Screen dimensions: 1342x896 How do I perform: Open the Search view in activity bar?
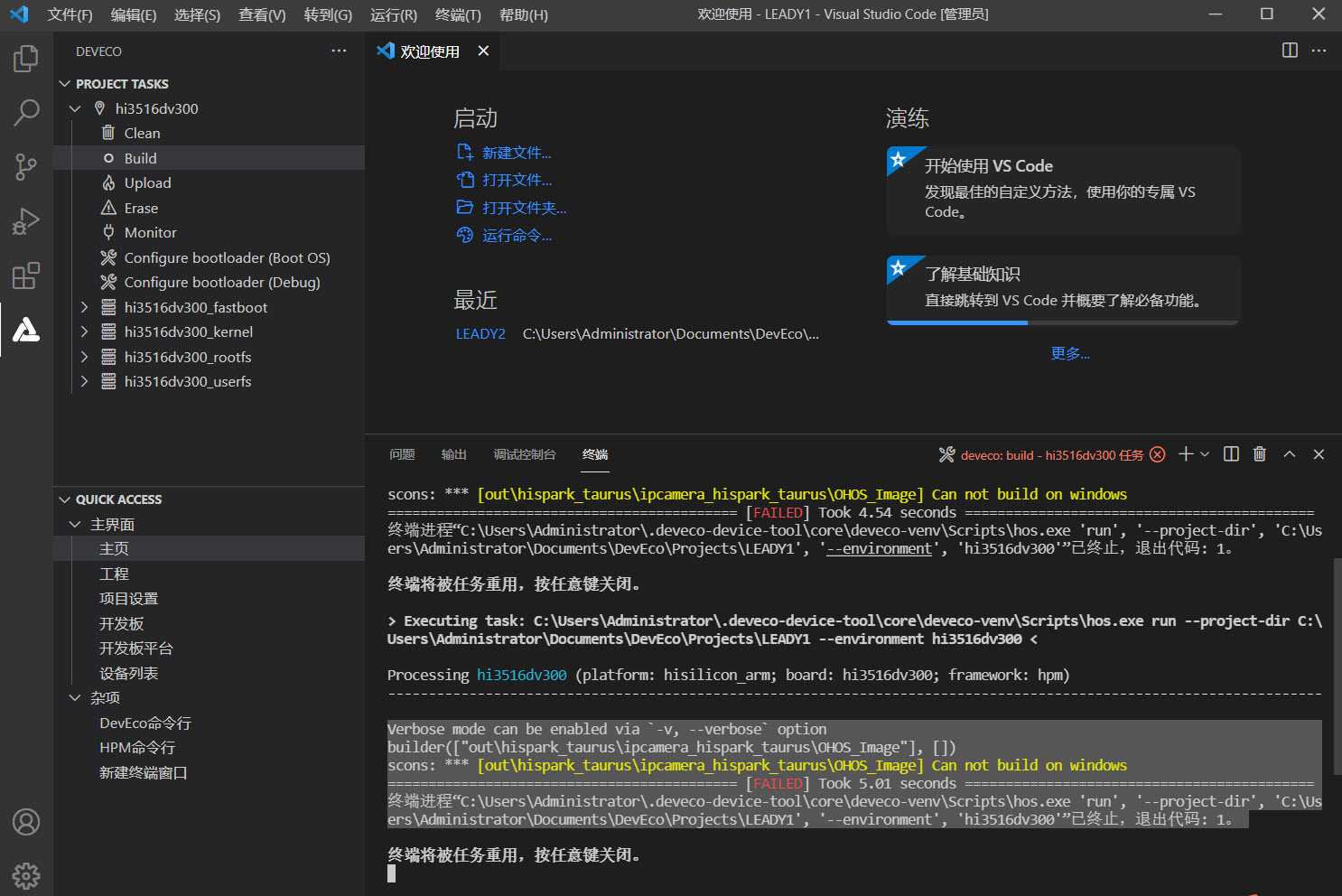(26, 113)
